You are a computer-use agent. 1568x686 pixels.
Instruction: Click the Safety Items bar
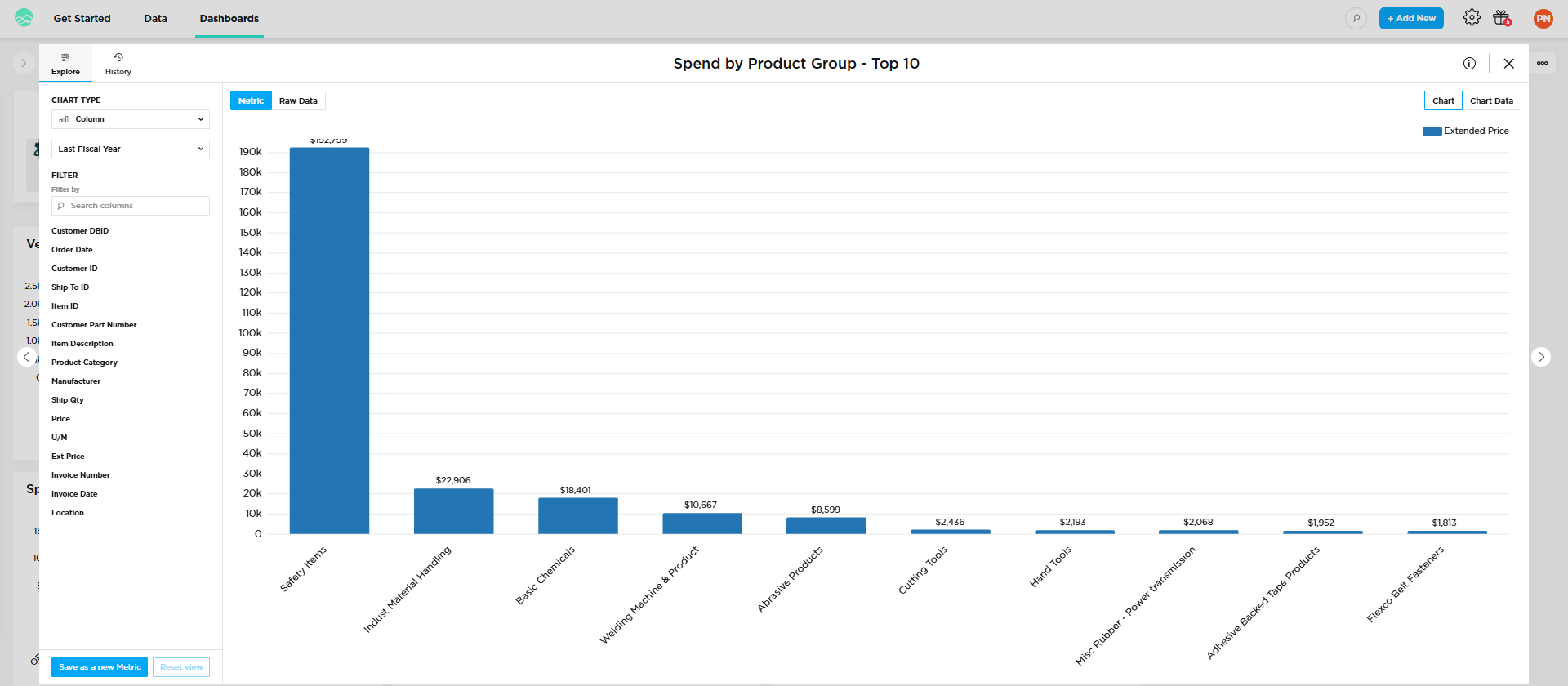[329, 341]
